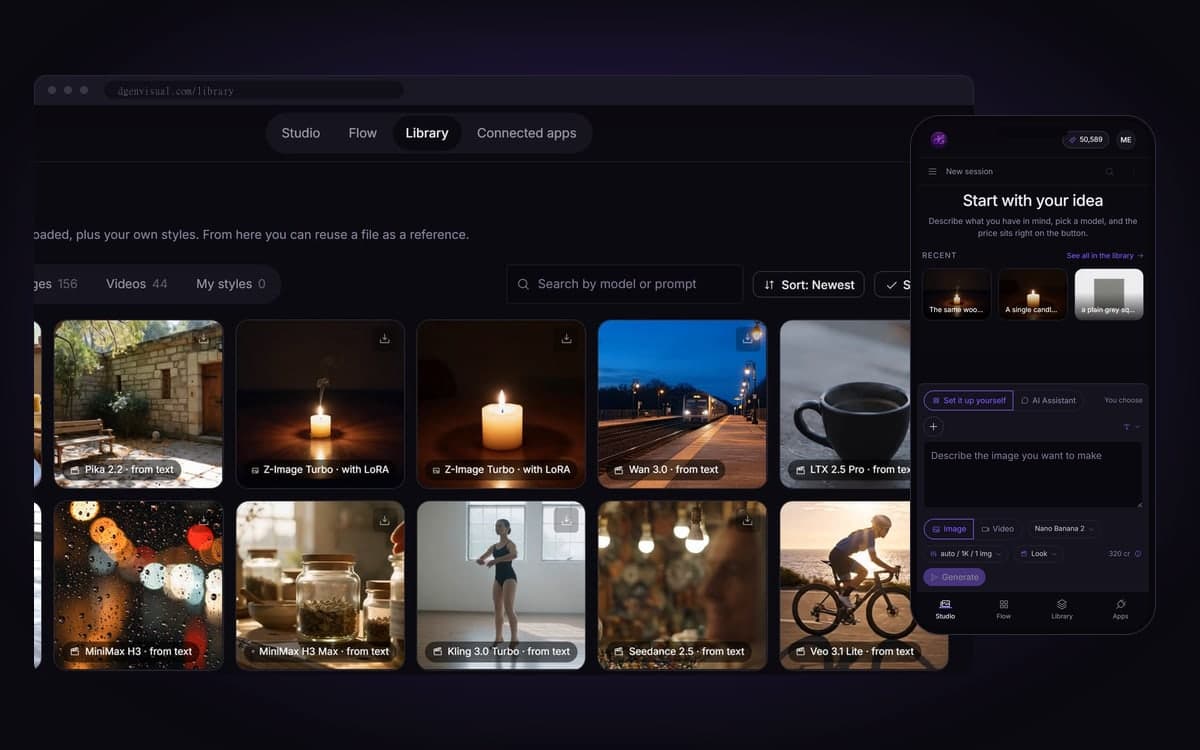Open the 50,589 credits badge

pyautogui.click(x=1085, y=140)
